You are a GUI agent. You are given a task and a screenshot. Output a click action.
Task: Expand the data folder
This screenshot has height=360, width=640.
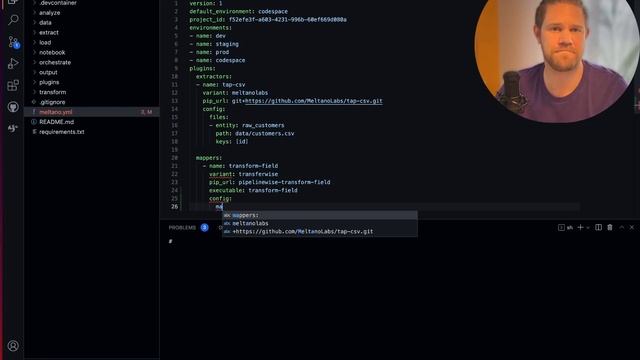tap(45, 22)
